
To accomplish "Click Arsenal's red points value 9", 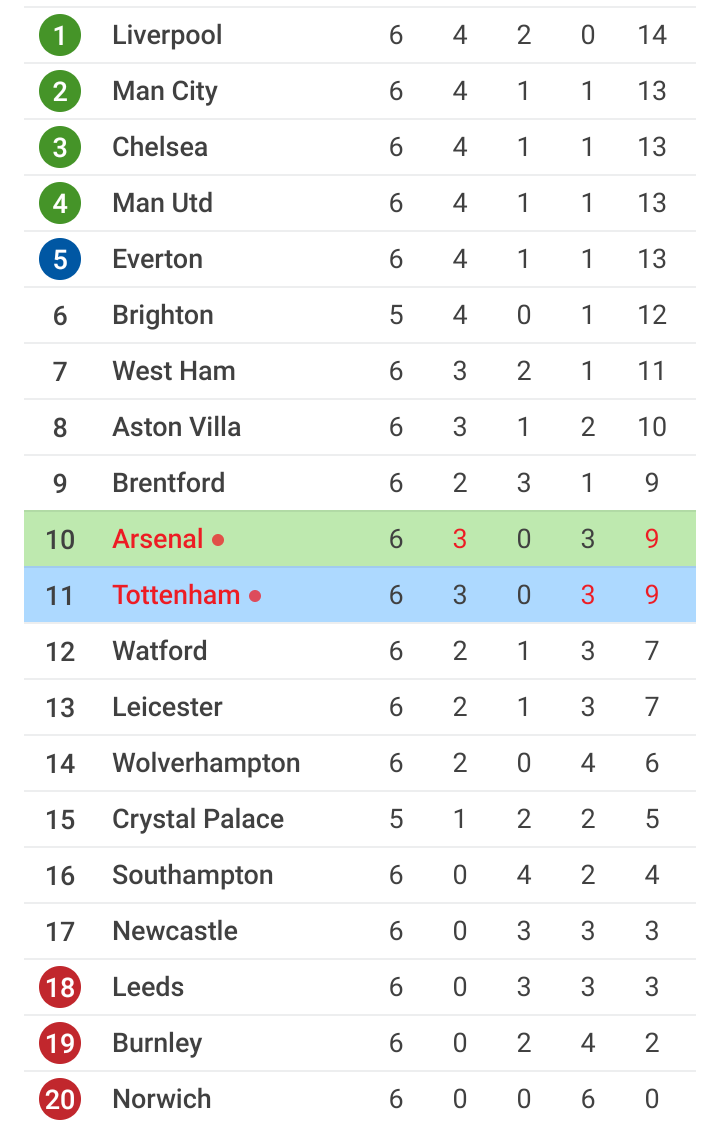I will click(652, 539).
